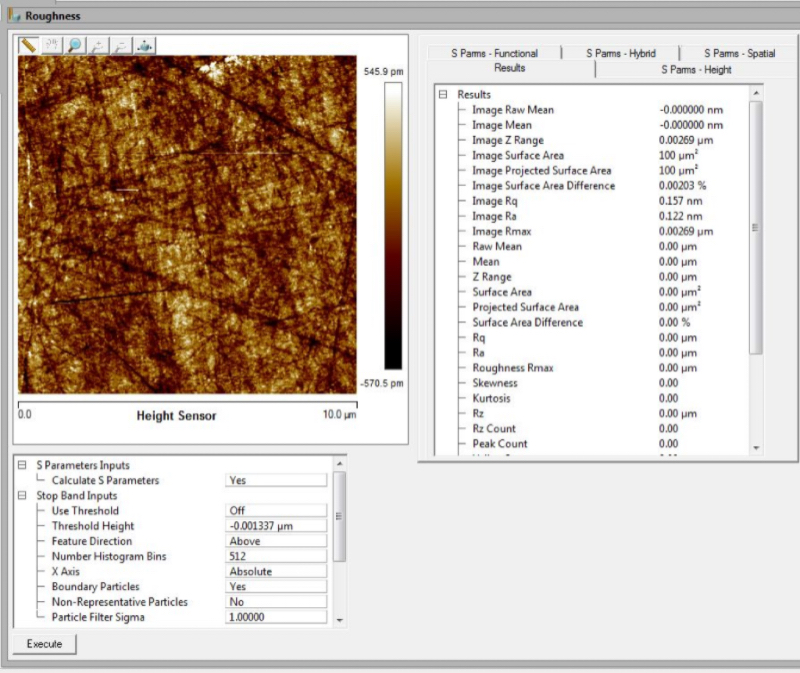Click the toolbar icon with plus mark
The image size is (800, 673).
click(98, 45)
